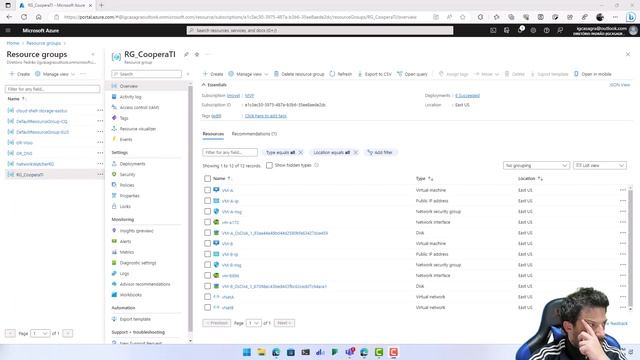Screen dimensions: 640x360
Task: Open portal settings gear icon
Action: pyautogui.click(x=533, y=30)
